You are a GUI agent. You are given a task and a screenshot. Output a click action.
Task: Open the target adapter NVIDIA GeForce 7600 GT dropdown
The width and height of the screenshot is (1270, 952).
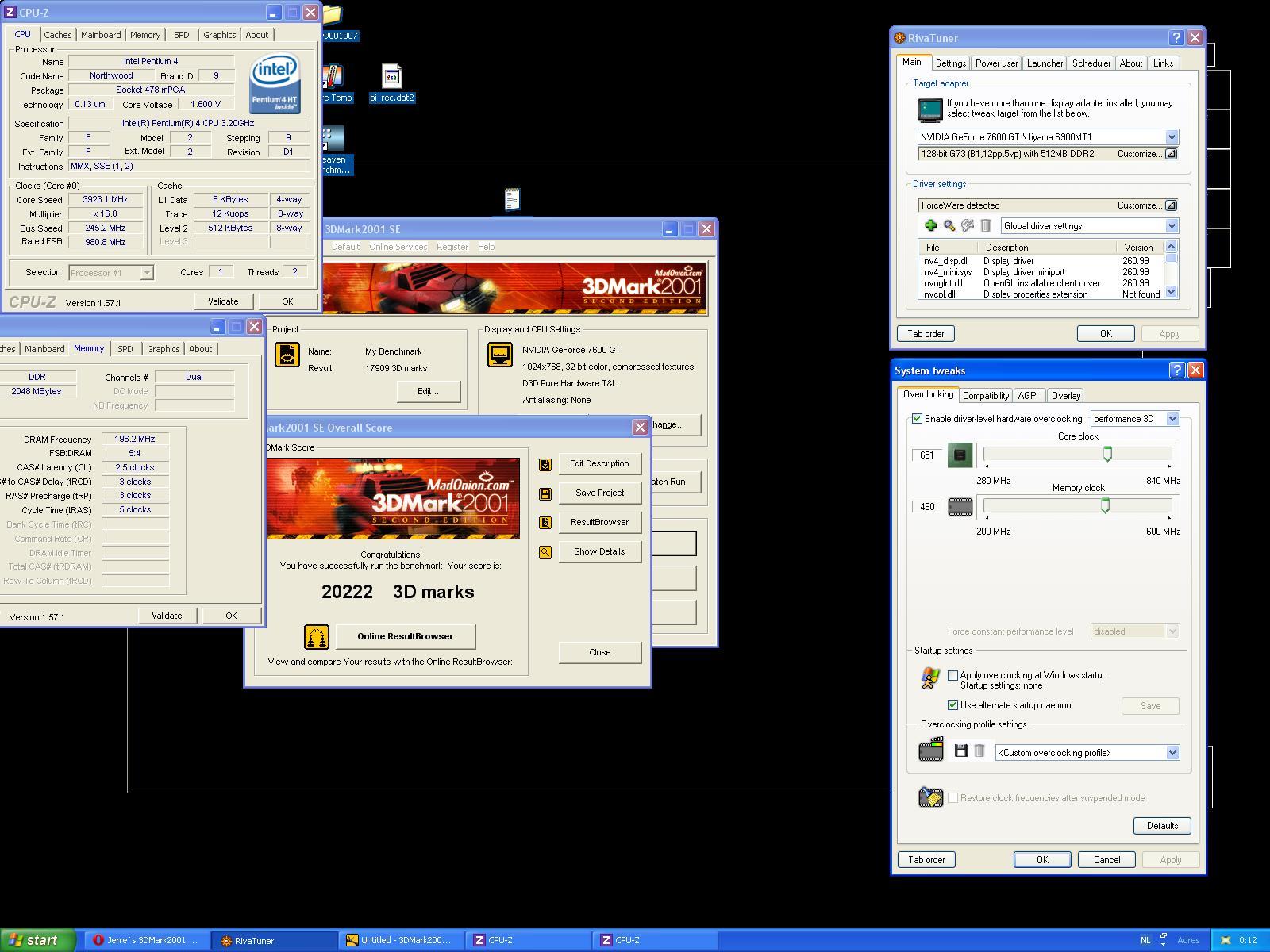click(1172, 137)
